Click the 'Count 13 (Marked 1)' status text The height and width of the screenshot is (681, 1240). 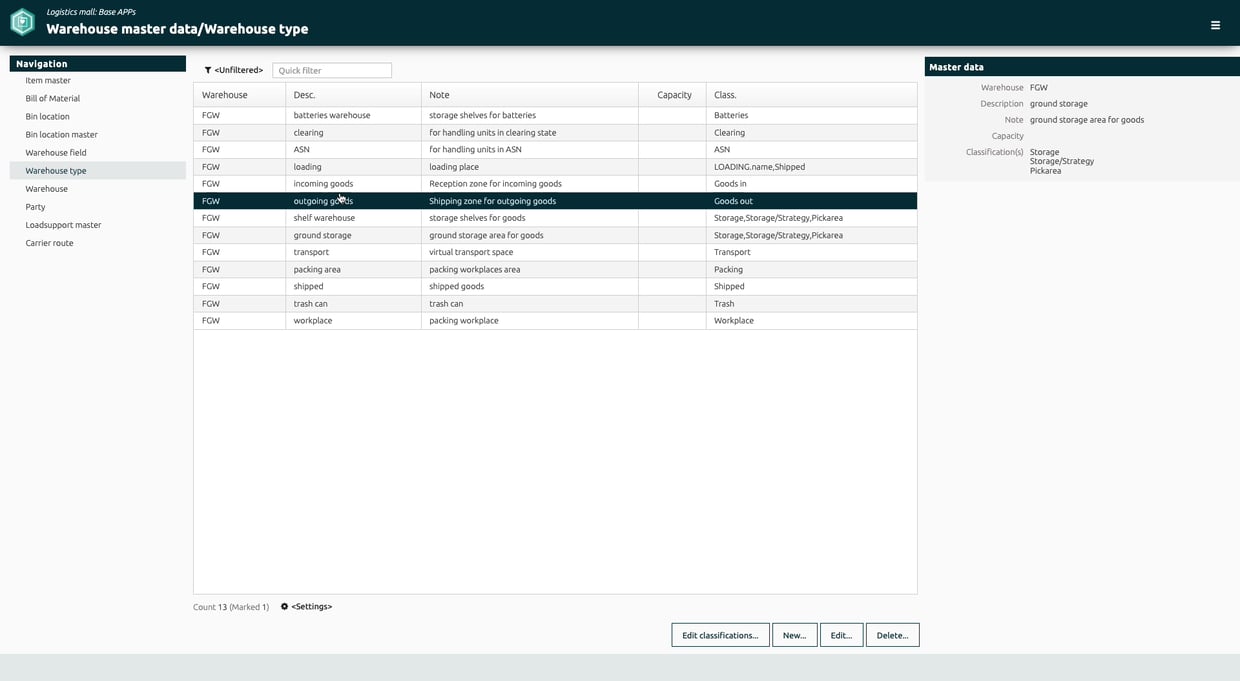[x=231, y=607]
